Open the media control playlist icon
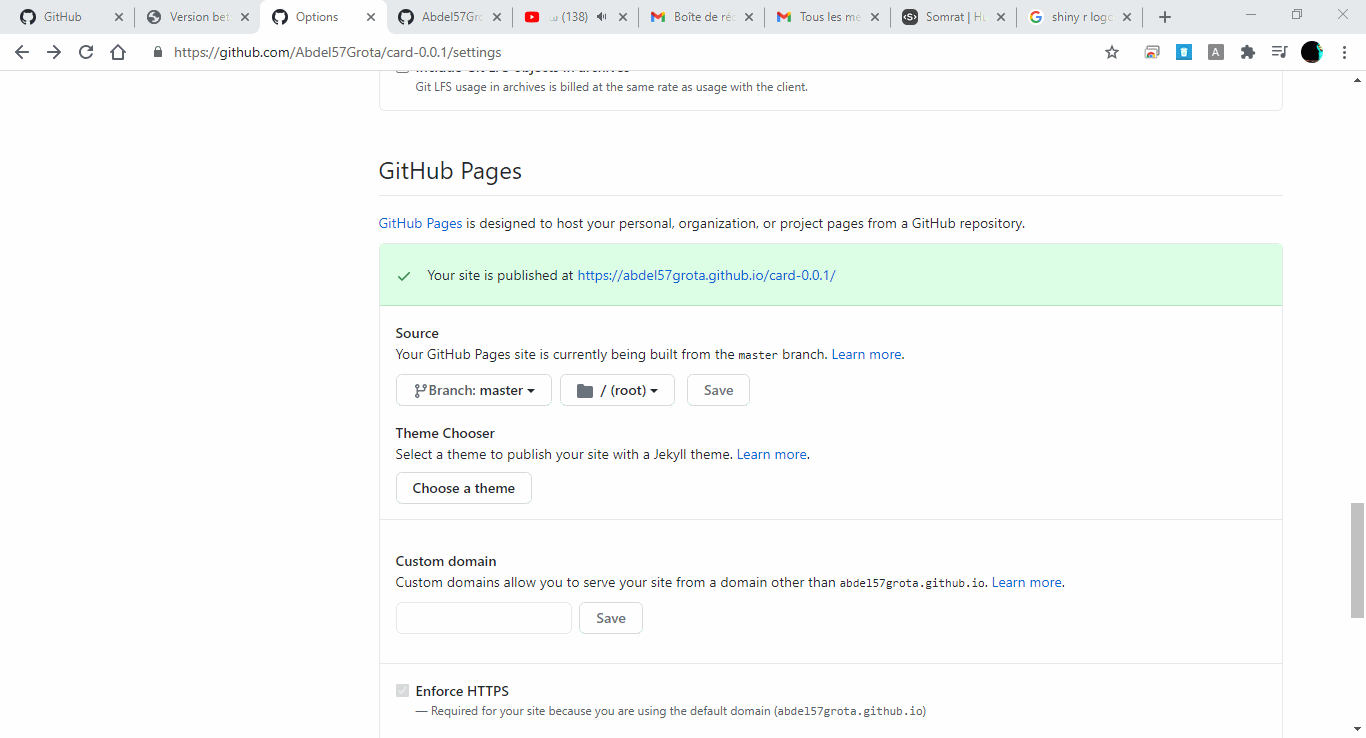The width and height of the screenshot is (1366, 738). [1280, 52]
